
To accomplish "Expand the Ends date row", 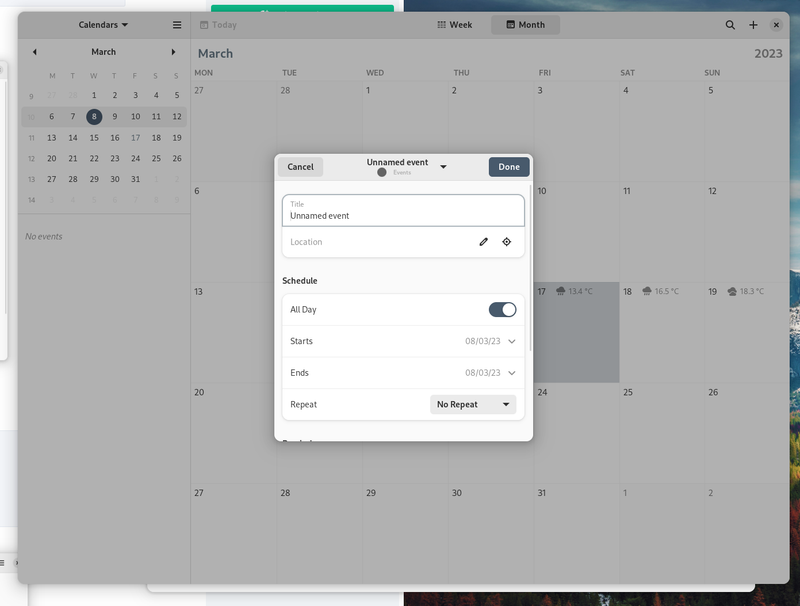I will 403,372.
